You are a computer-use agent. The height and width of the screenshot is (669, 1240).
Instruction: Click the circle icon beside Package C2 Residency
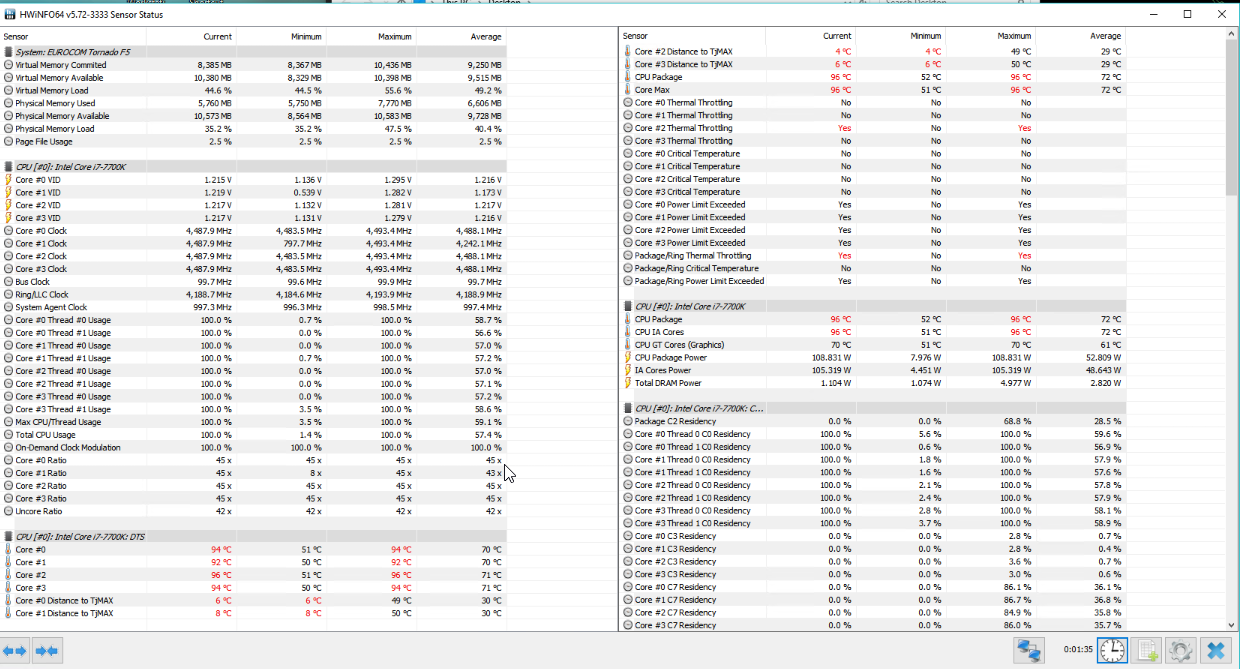click(x=627, y=421)
